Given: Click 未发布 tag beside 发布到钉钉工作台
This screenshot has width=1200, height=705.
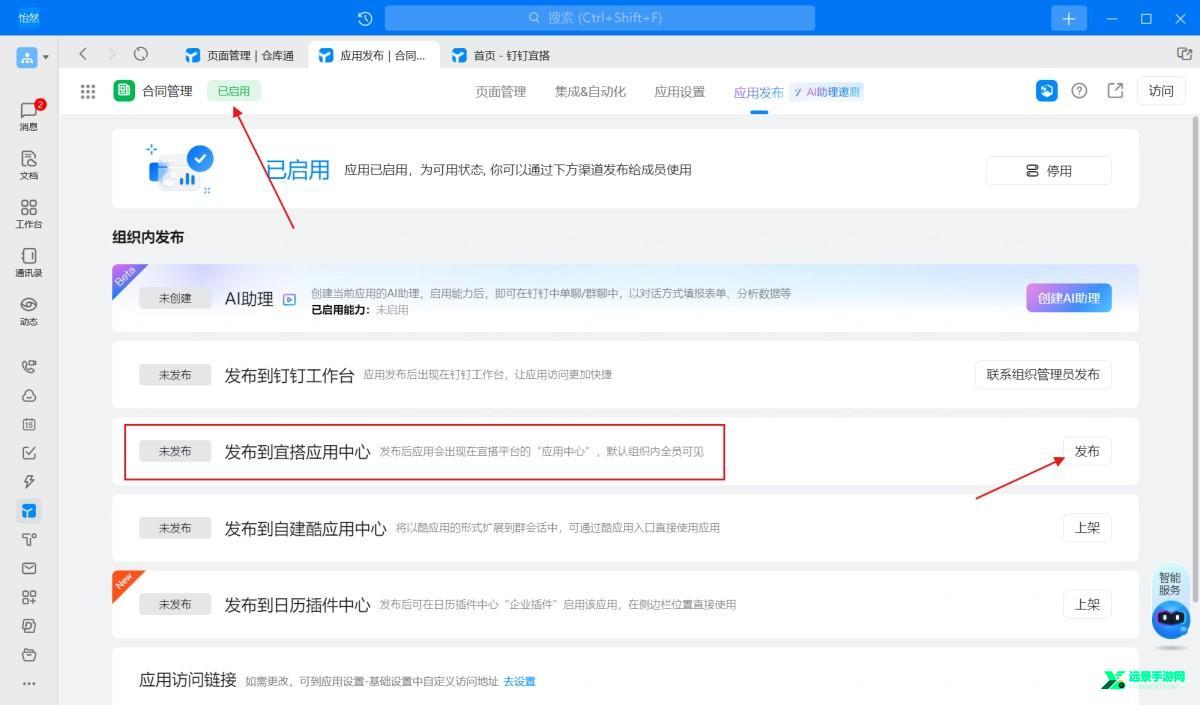Looking at the screenshot, I should 175,375.
